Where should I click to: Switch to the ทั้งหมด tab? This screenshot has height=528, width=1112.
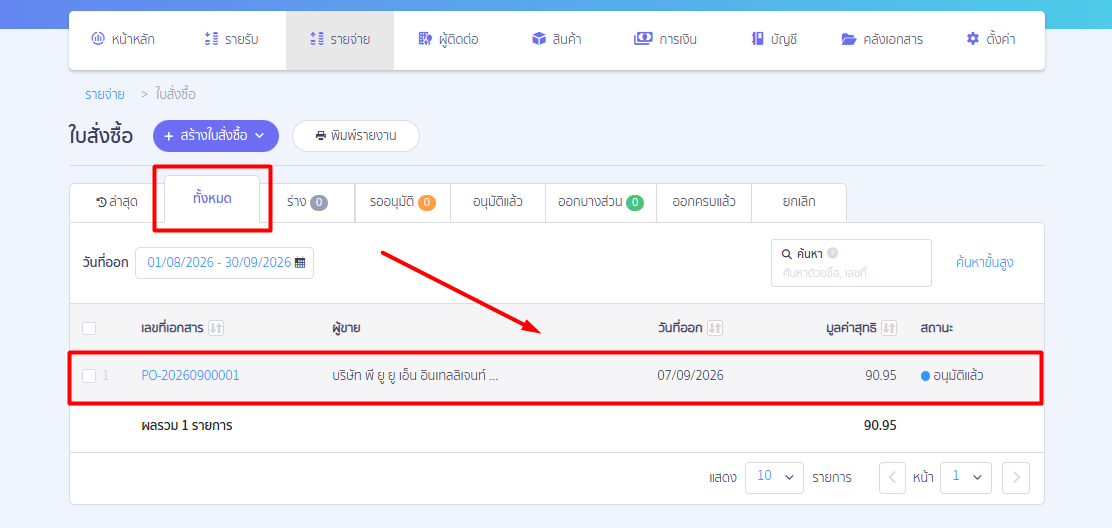(x=212, y=199)
